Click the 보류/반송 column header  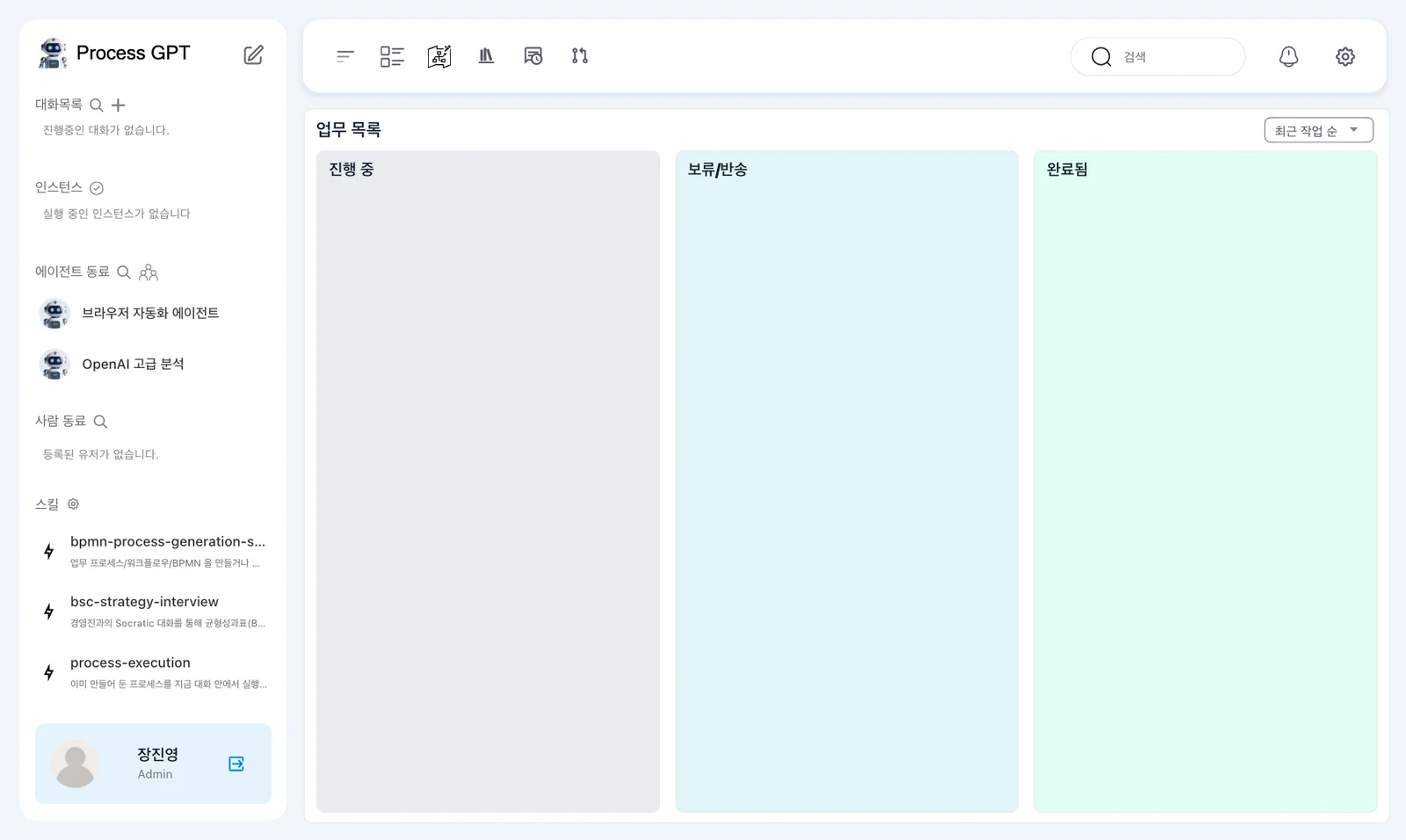[x=717, y=170]
